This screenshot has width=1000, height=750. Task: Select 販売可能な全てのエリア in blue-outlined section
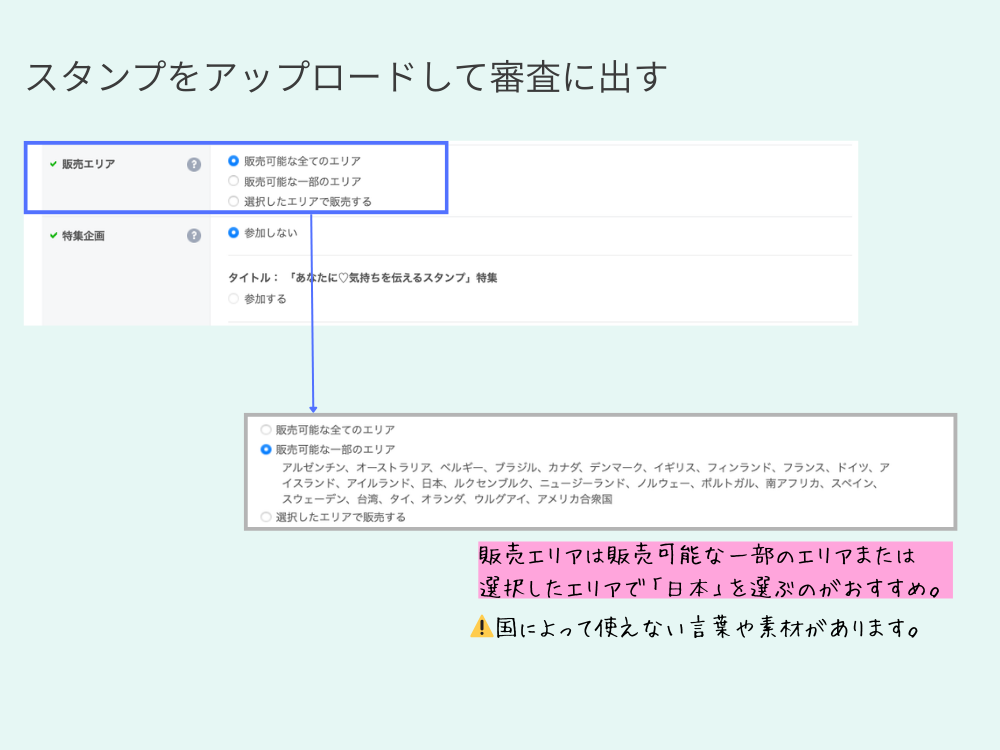coord(234,160)
